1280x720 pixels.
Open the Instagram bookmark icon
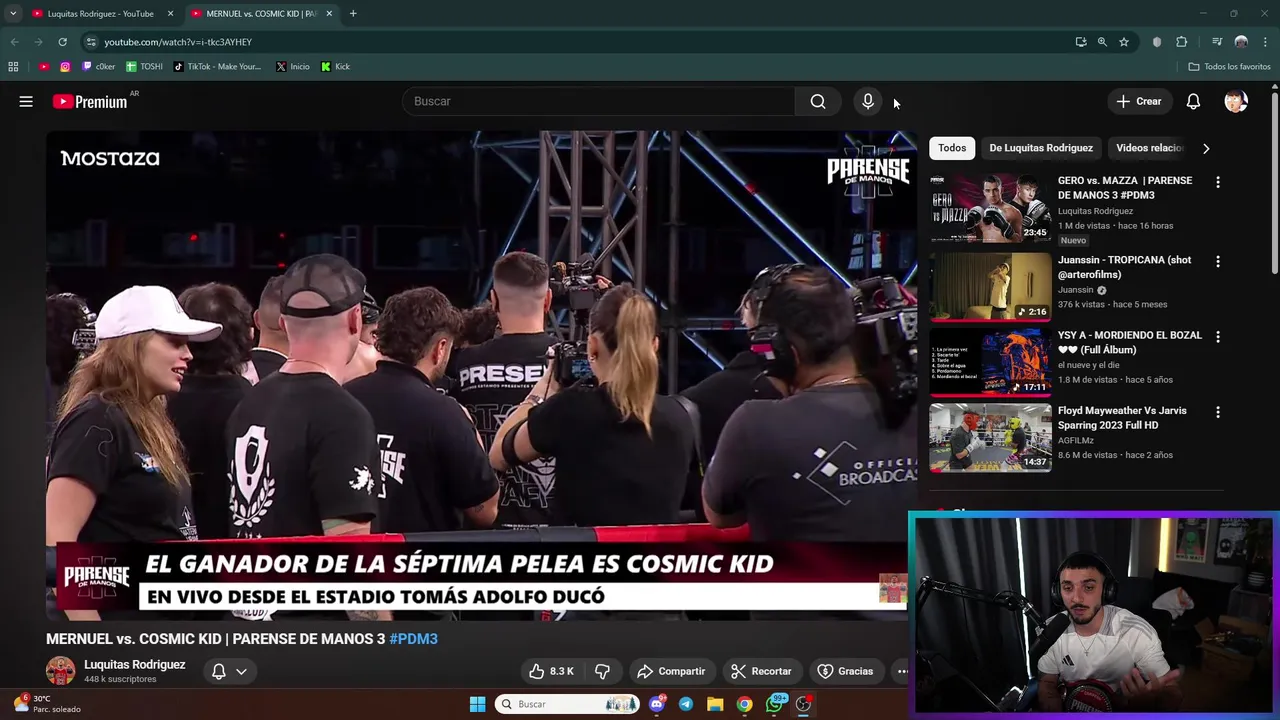65,67
